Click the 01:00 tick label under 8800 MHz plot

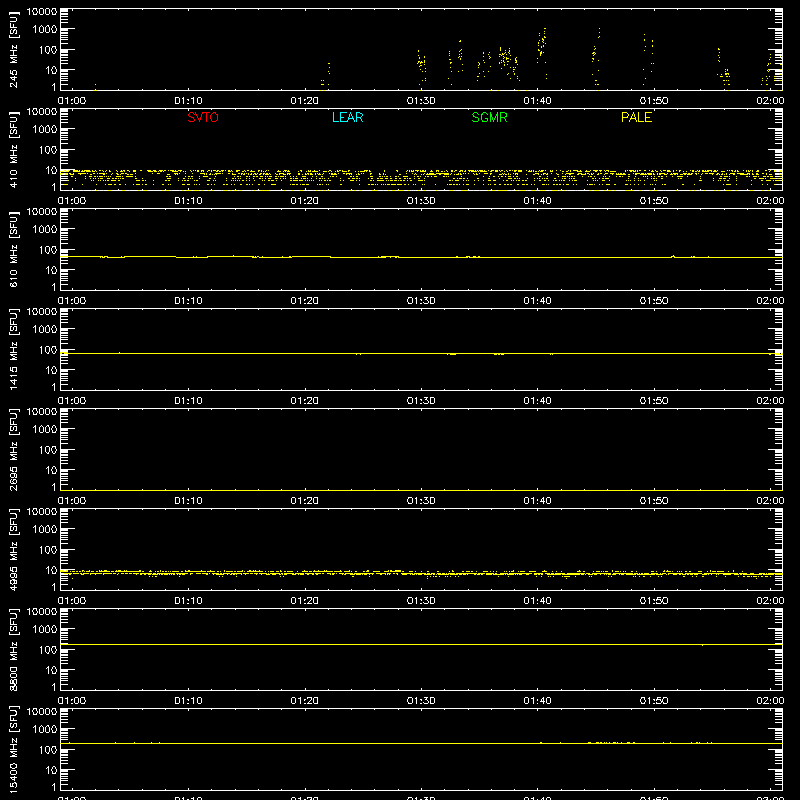72,701
